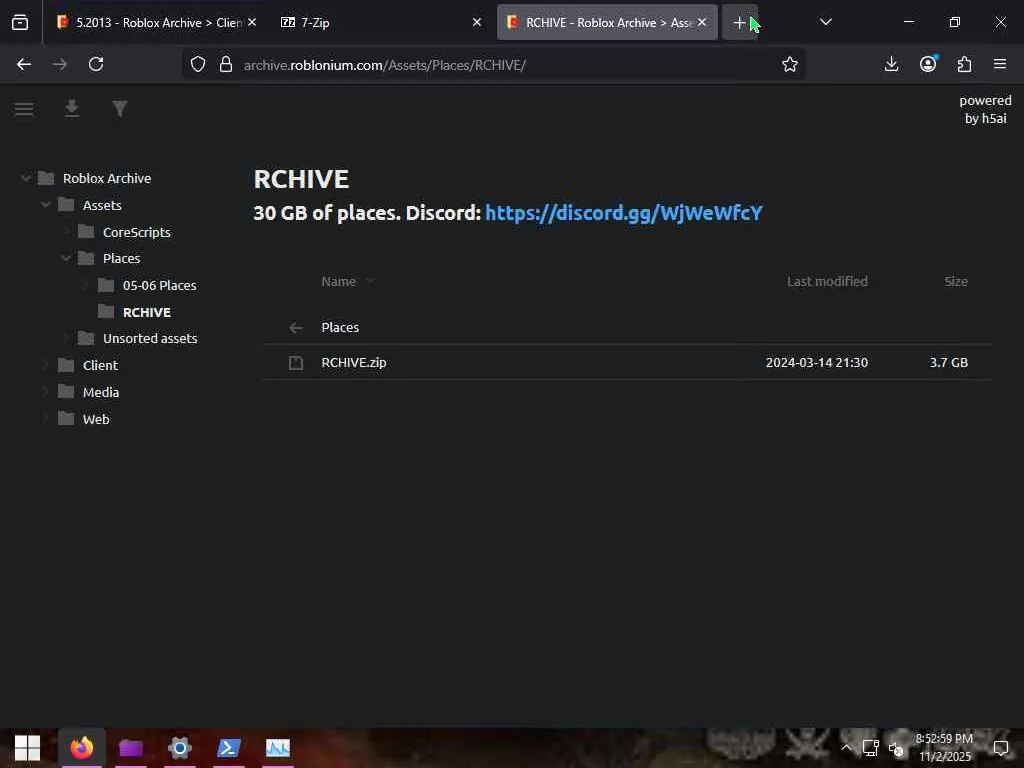Viewport: 1024px width, 768px height.
Task: Open the Firefox application menu
Action: [x=1000, y=64]
